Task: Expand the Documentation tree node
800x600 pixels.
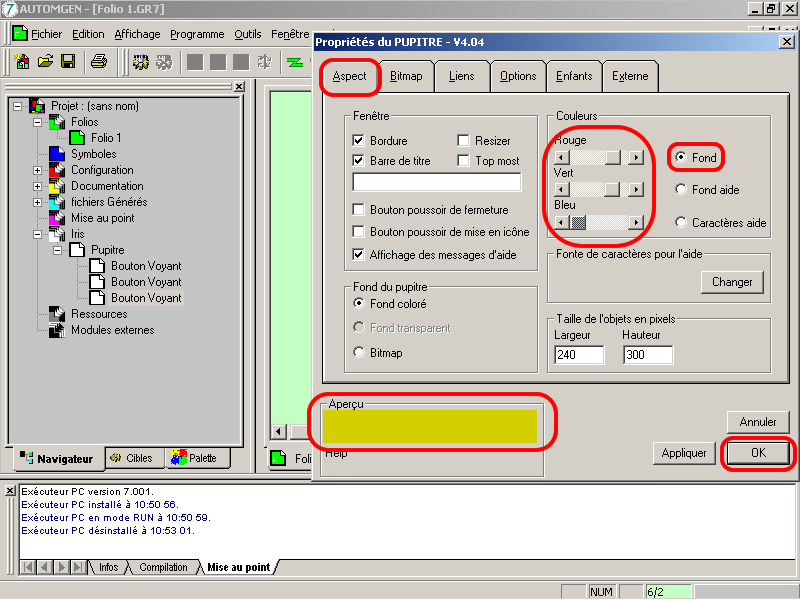Action: 38,186
